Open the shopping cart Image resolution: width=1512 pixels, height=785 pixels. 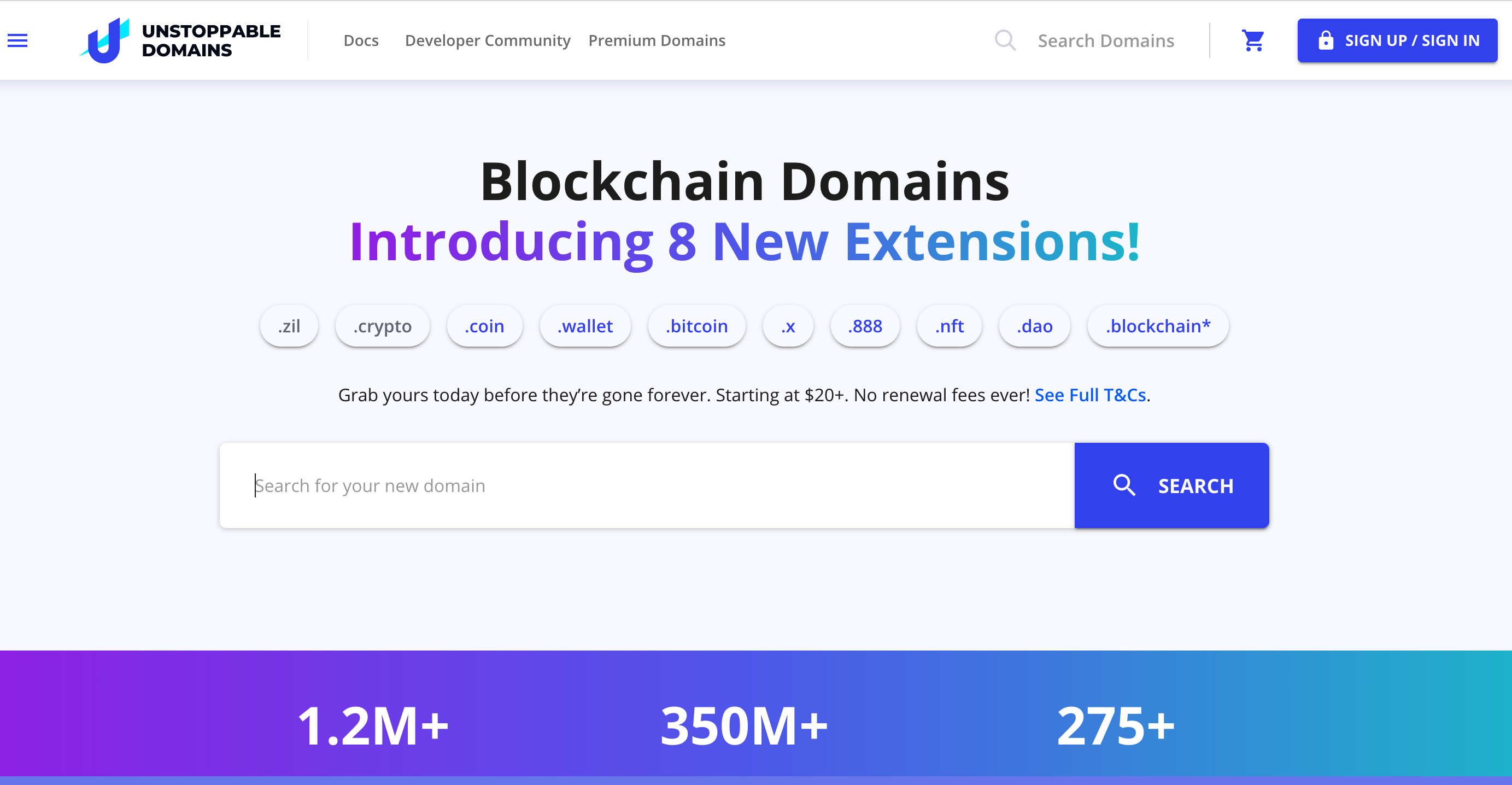[1252, 40]
